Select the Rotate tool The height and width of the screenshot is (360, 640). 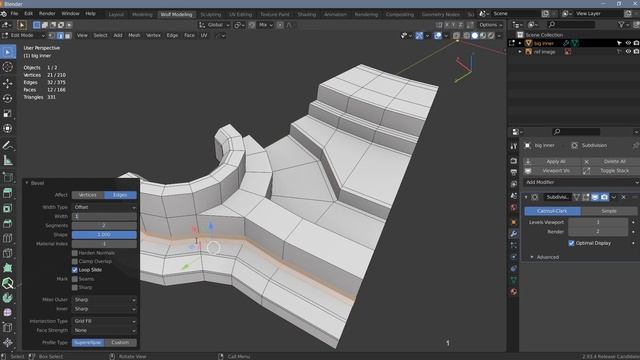coord(8,98)
